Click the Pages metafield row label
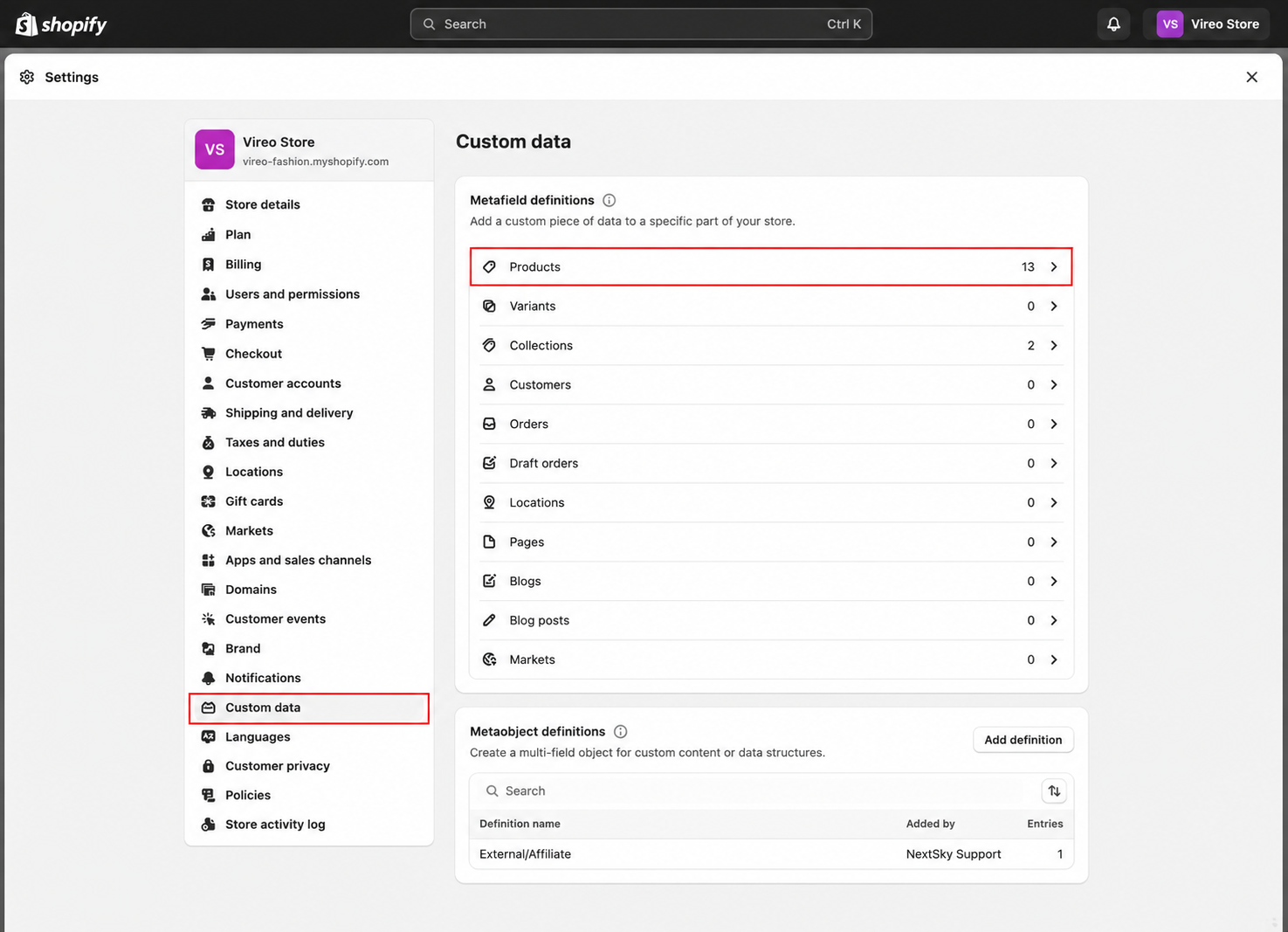Screen dimensions: 1288x932 pos(527,542)
